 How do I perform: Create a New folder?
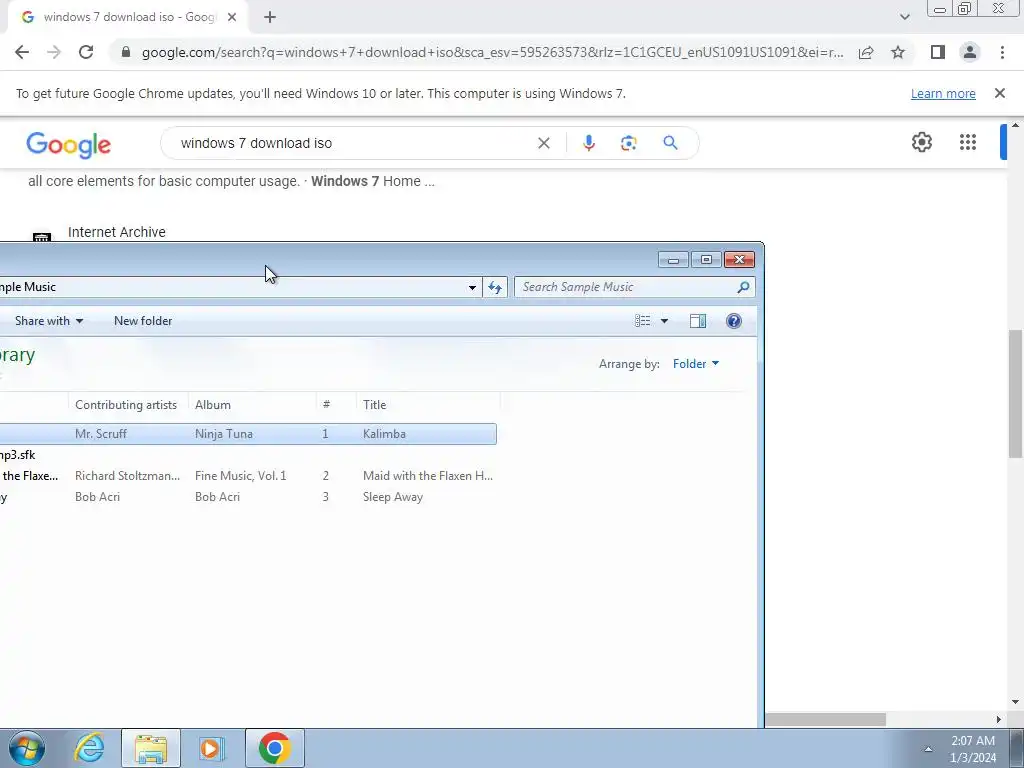143,321
